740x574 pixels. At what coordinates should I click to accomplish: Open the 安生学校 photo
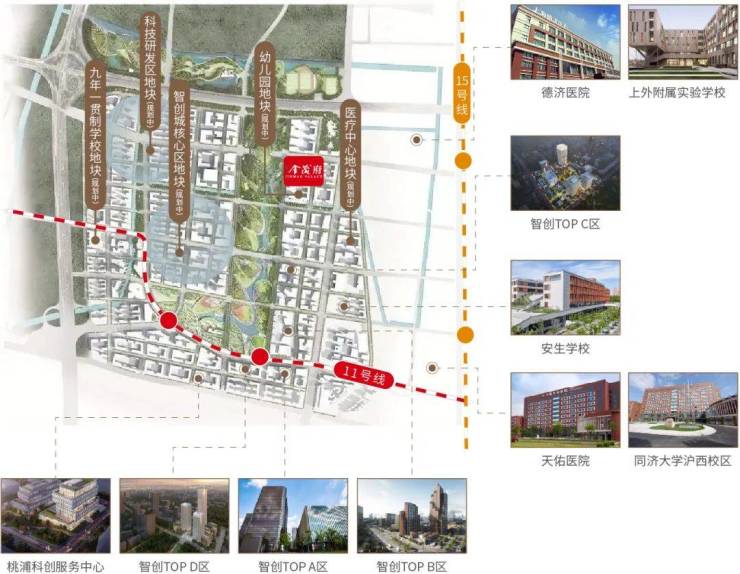click(x=565, y=297)
